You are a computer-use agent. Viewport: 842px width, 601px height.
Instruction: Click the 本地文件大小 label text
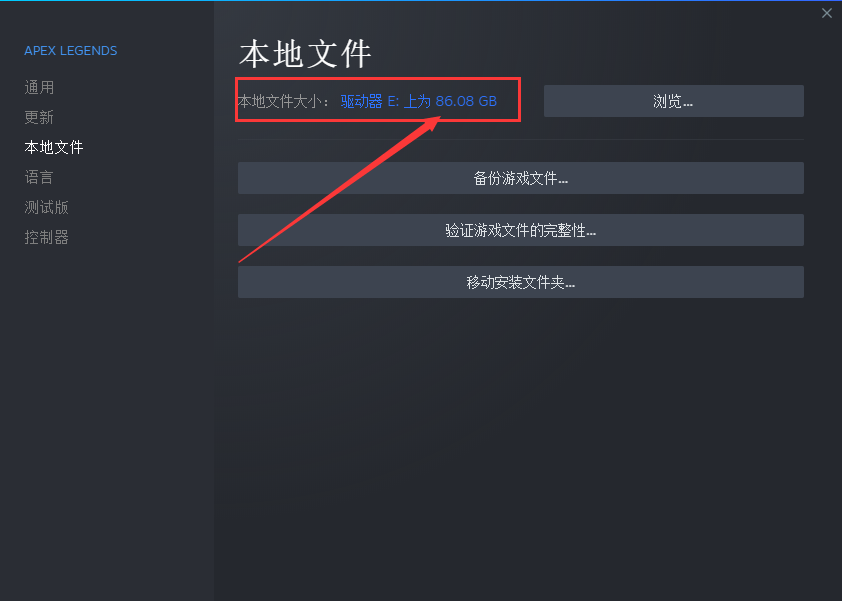coord(279,101)
